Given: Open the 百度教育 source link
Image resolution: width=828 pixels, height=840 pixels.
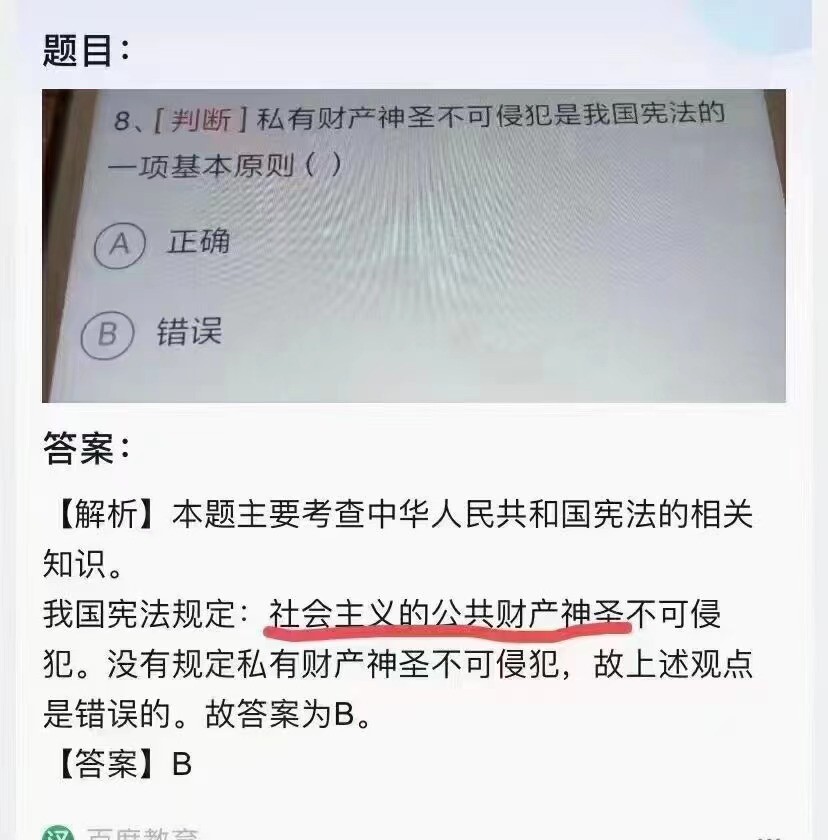Looking at the screenshot, I should [142, 834].
